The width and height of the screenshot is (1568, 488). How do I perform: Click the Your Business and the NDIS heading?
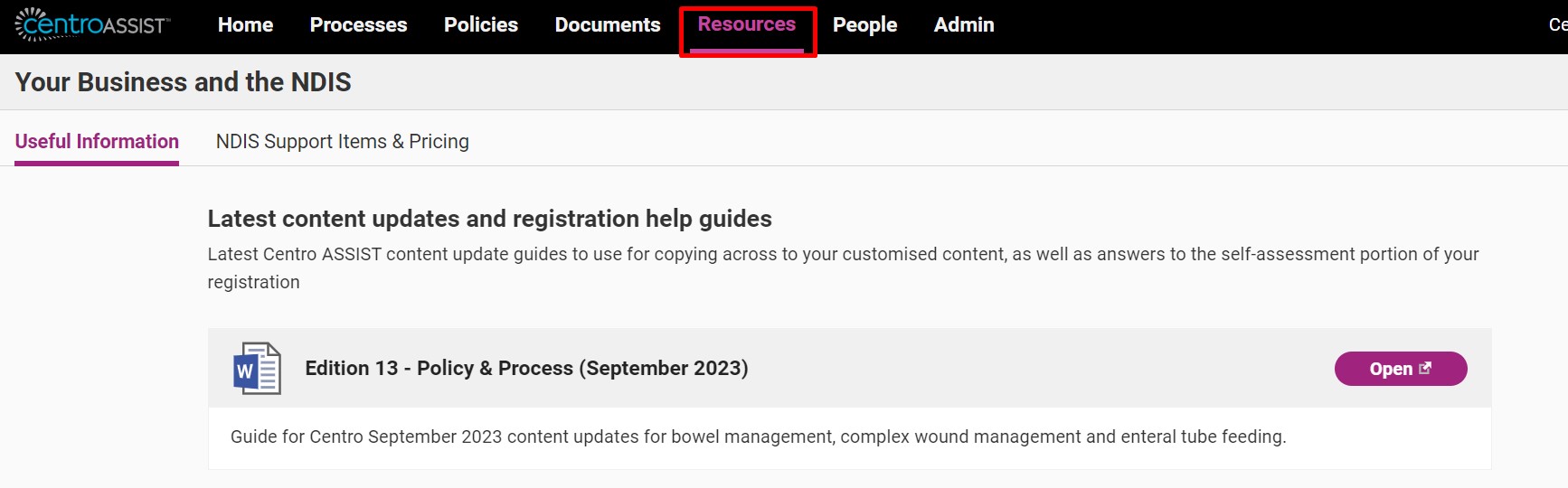(183, 82)
